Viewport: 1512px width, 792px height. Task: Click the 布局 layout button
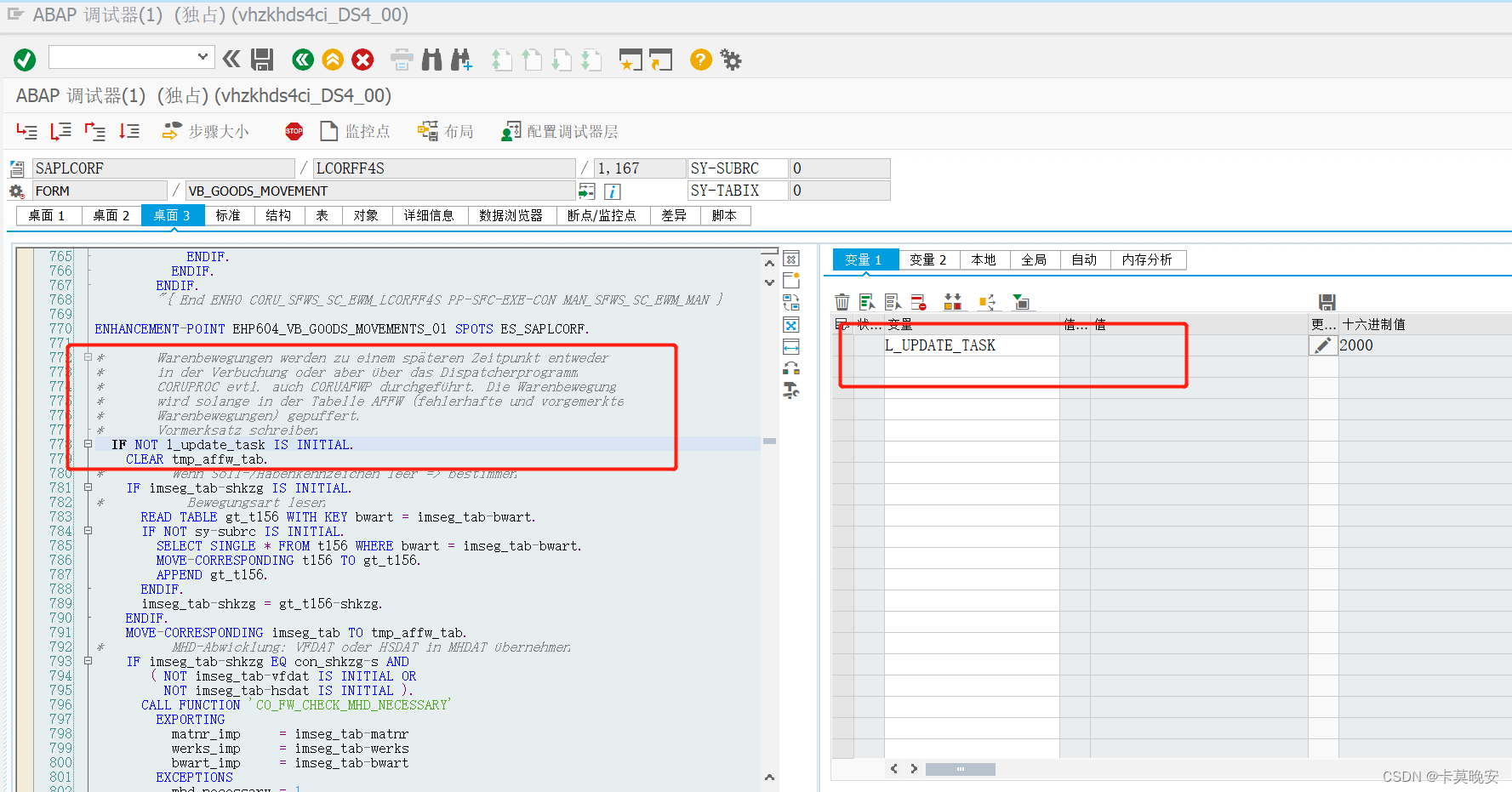(445, 131)
